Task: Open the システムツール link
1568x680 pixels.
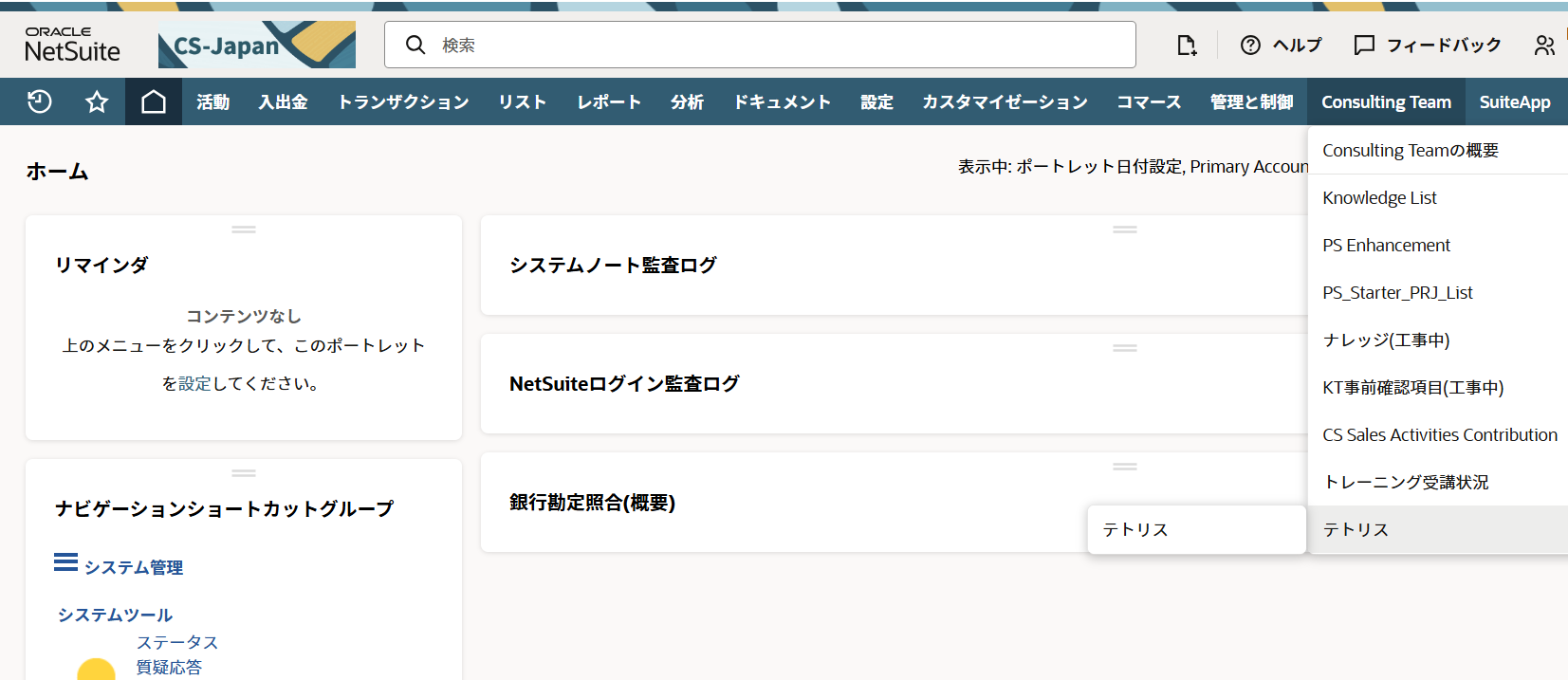Action: pyautogui.click(x=115, y=615)
